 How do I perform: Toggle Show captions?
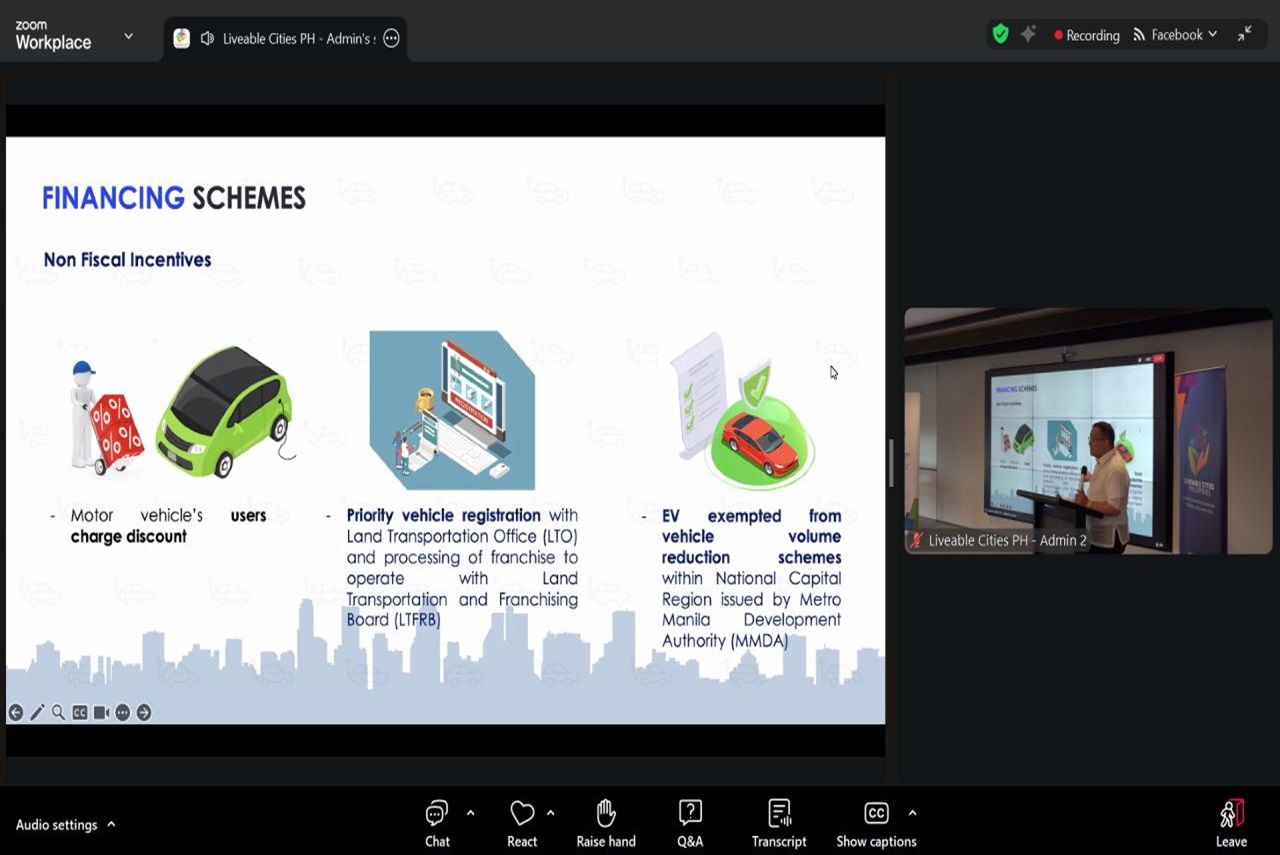(x=876, y=823)
